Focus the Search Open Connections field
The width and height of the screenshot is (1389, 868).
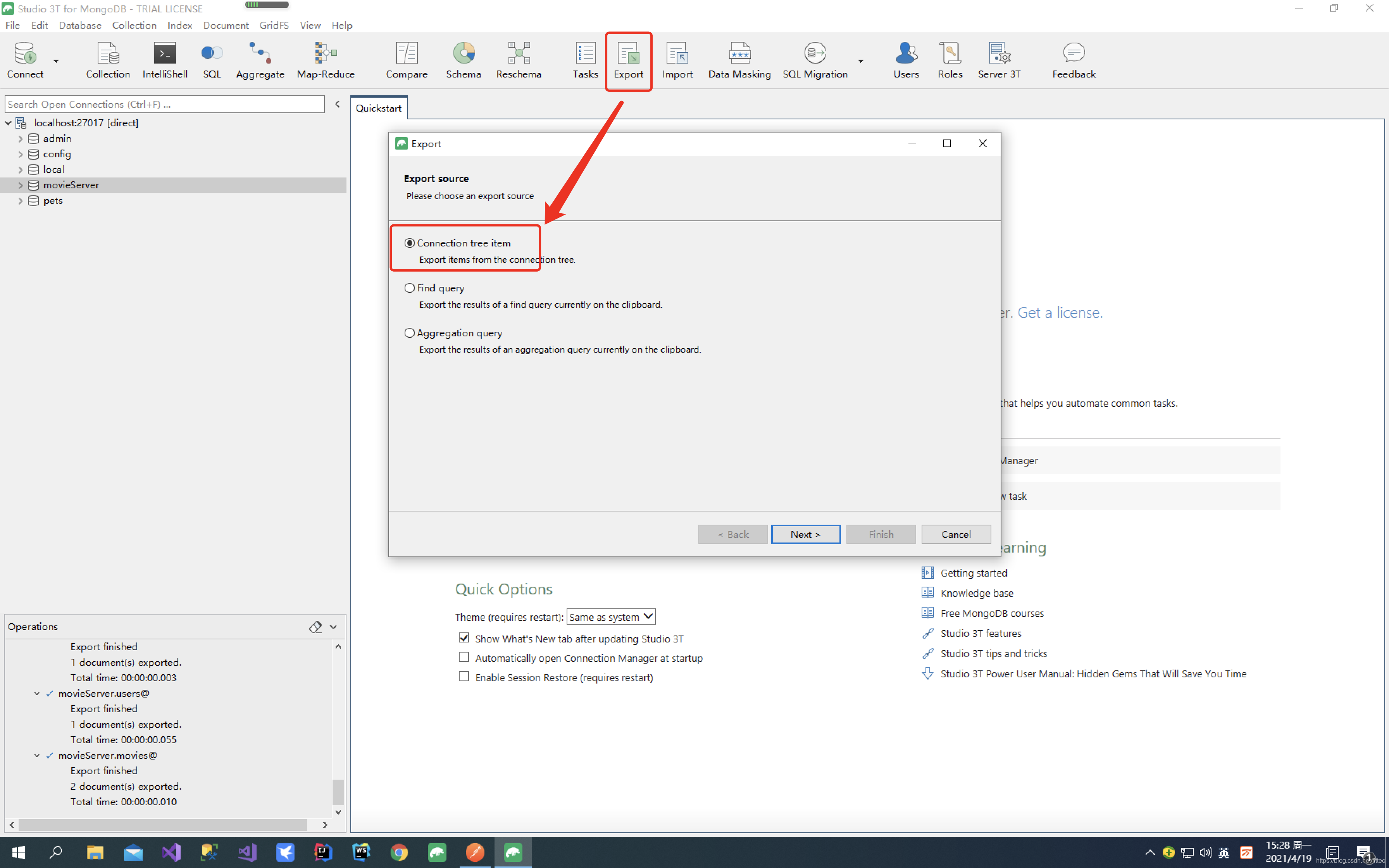pyautogui.click(x=164, y=104)
